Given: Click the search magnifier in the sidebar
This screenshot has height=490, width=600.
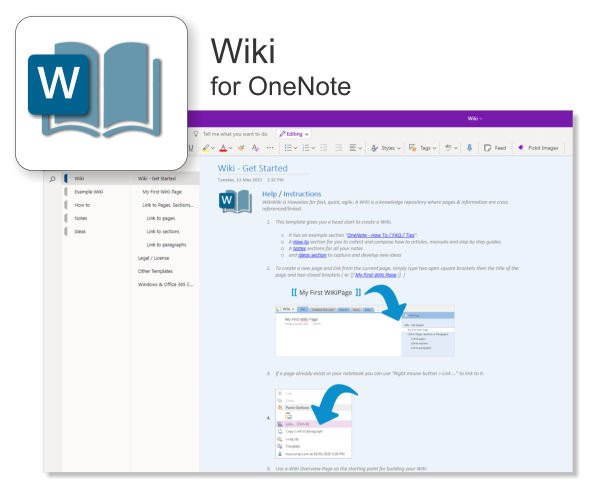Looking at the screenshot, I should pyautogui.click(x=52, y=179).
